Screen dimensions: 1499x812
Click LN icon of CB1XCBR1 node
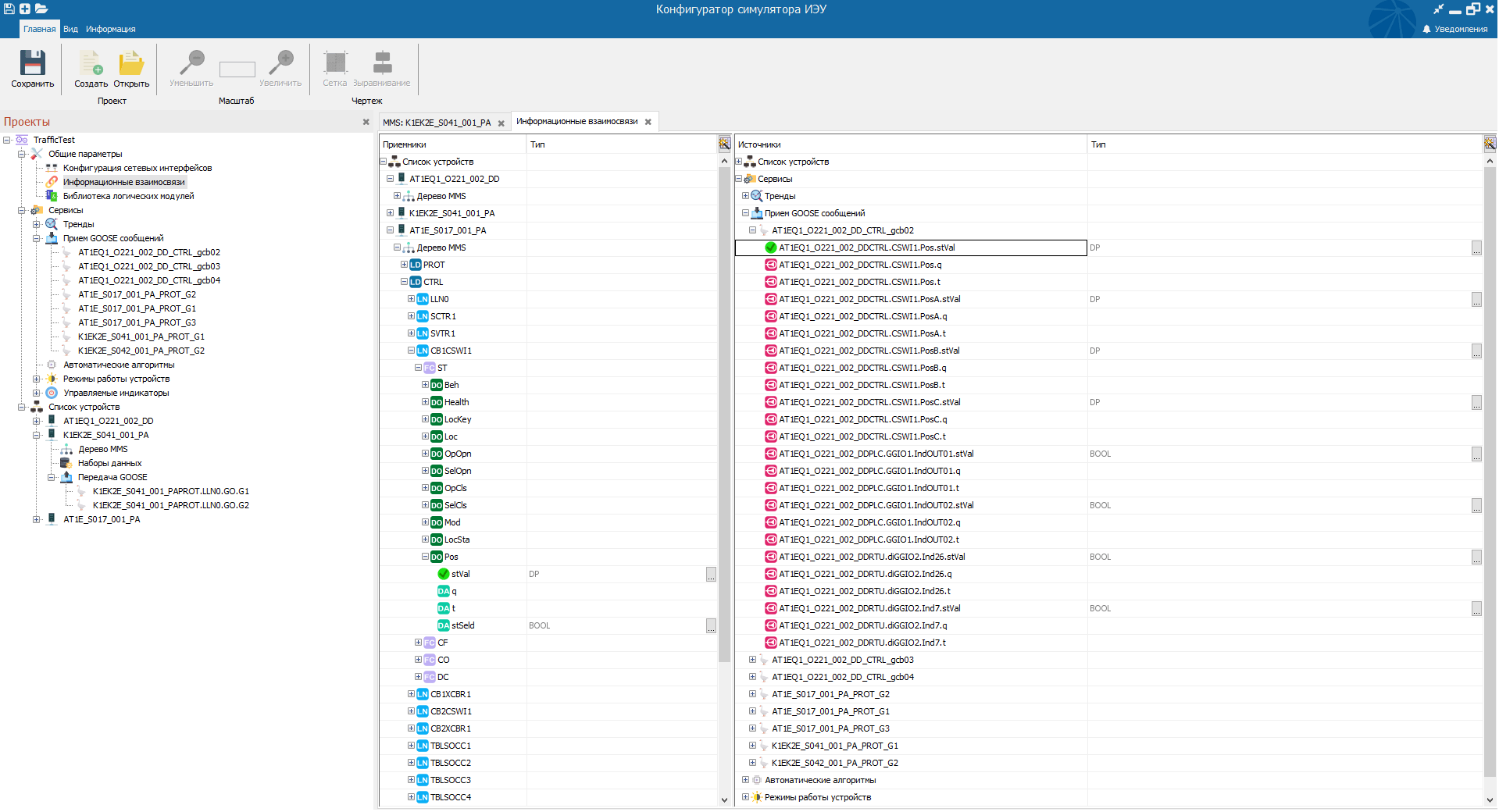point(423,694)
